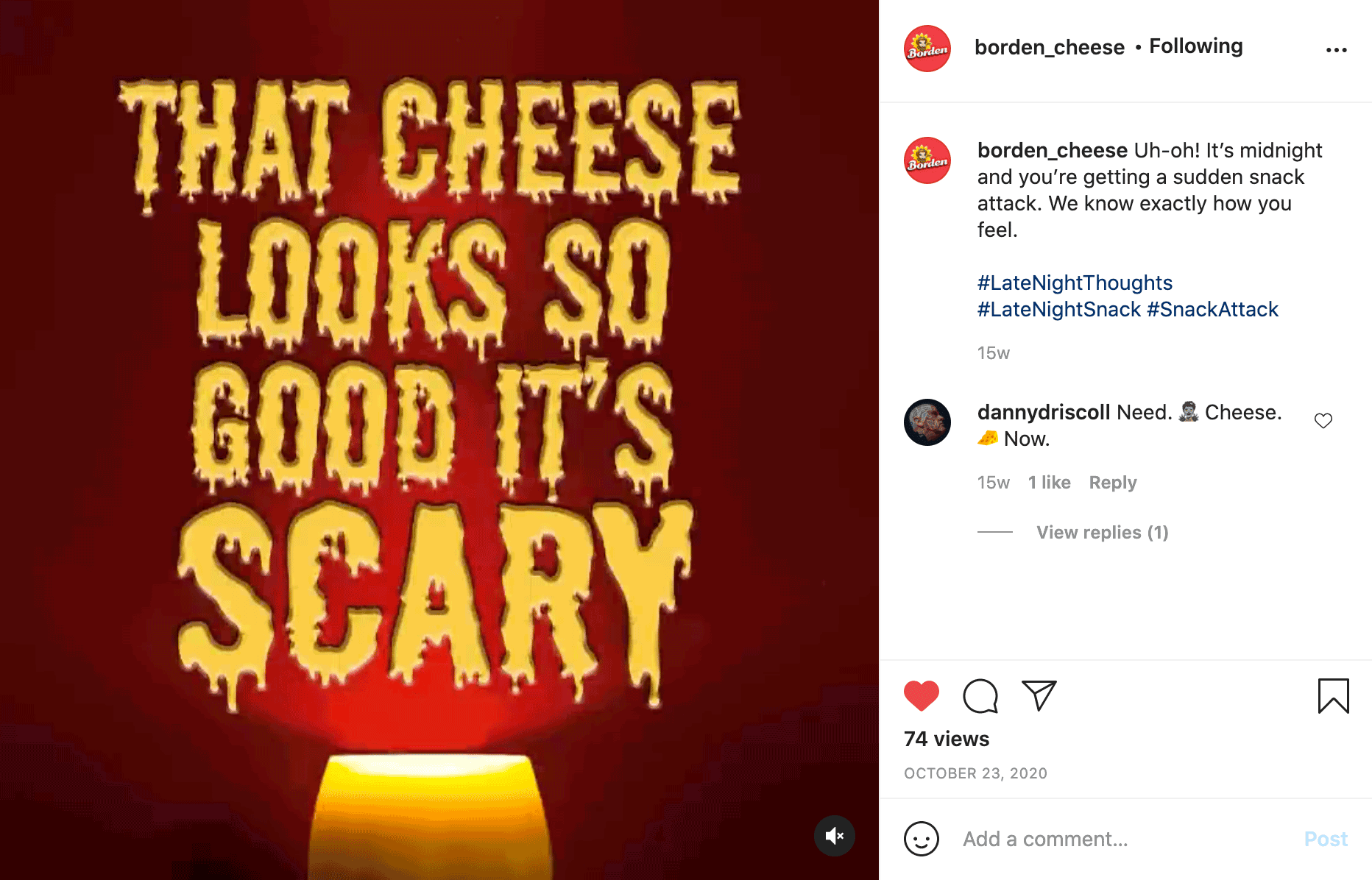Share the post via paper plane icon
Viewport: 1372px width, 880px height.
point(1039,695)
